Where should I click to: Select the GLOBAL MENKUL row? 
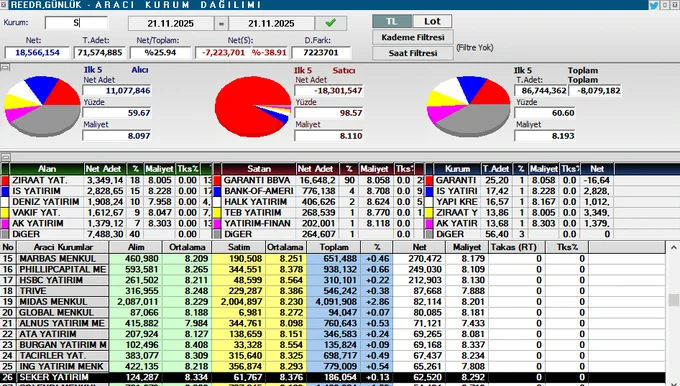333,313
